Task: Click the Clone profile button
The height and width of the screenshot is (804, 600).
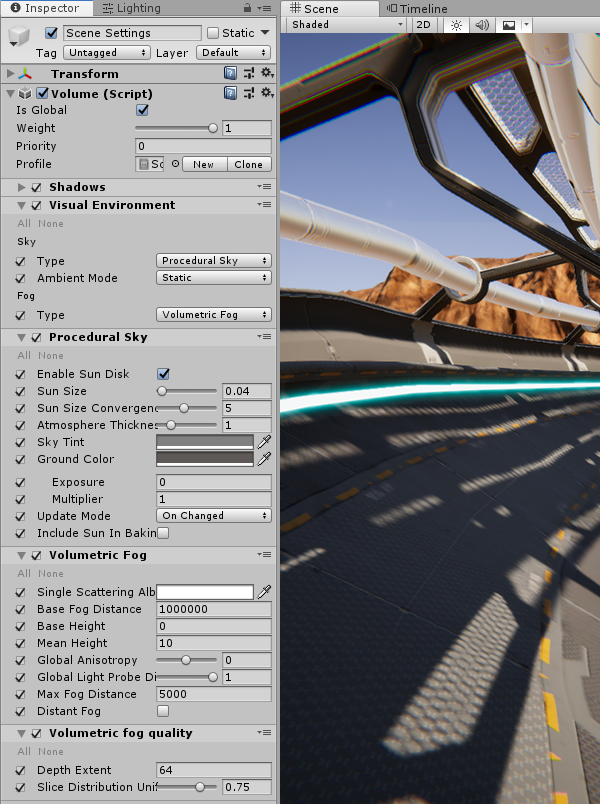Action: (x=248, y=164)
